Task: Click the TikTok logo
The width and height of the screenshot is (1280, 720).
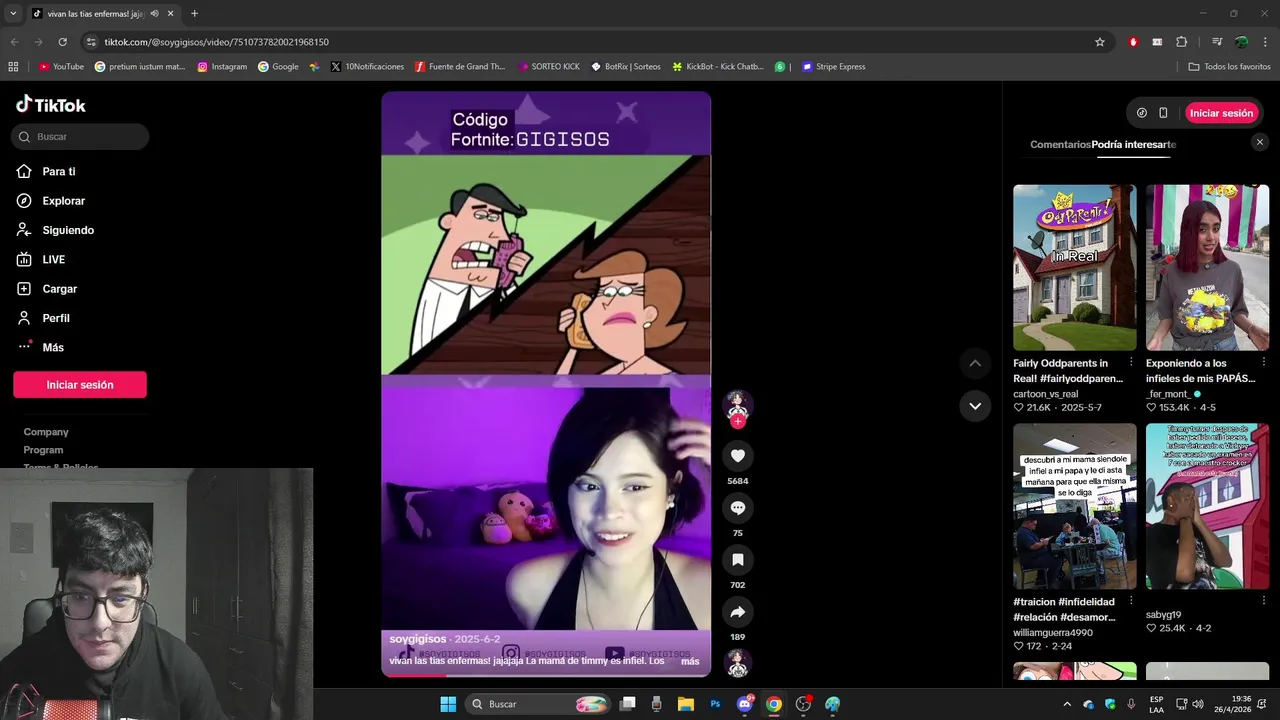Action: tap(51, 105)
